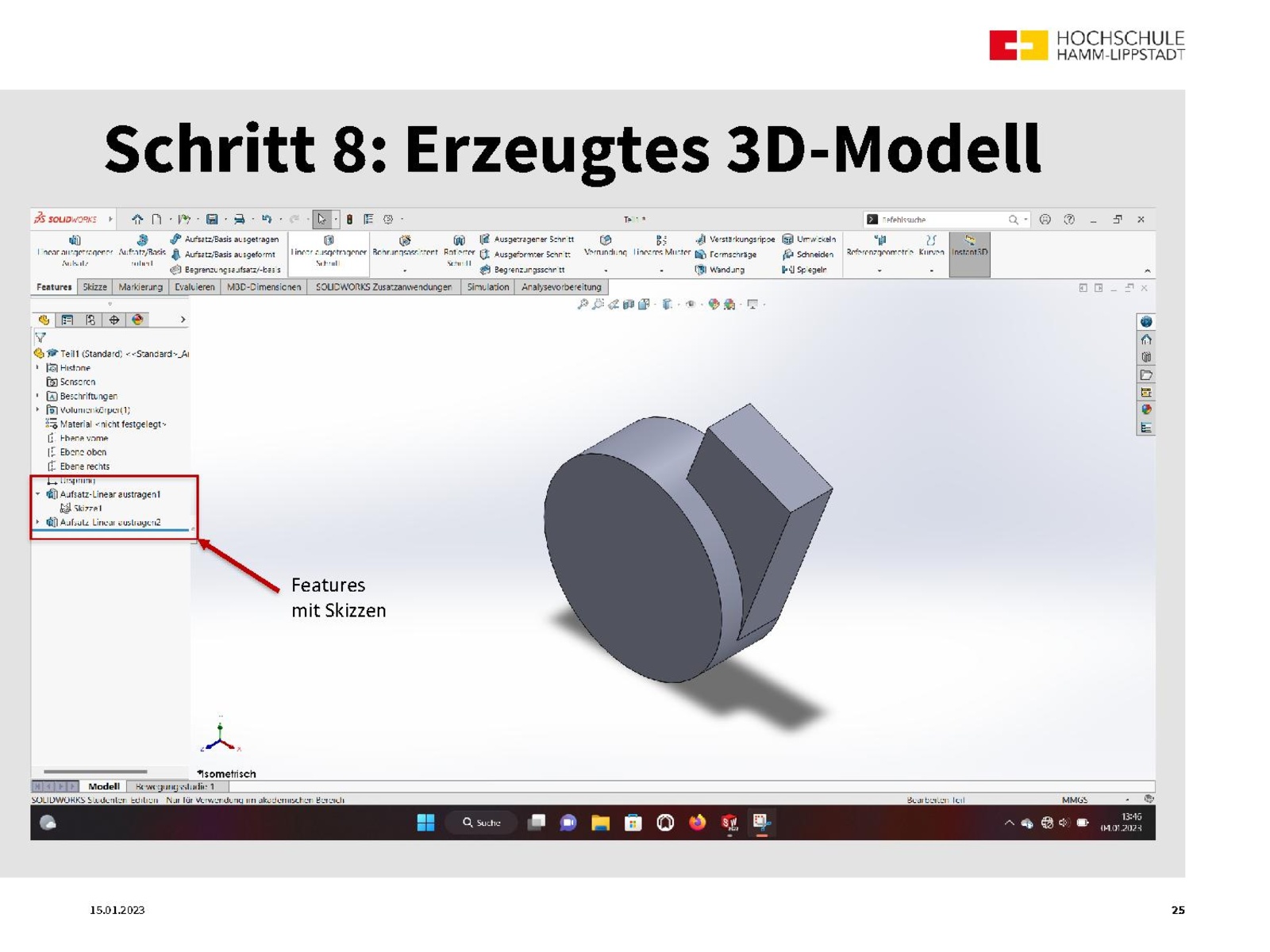The height and width of the screenshot is (952, 1270).
Task: Toggle the rebuild traffic light icon
Action: pyautogui.click(x=349, y=219)
